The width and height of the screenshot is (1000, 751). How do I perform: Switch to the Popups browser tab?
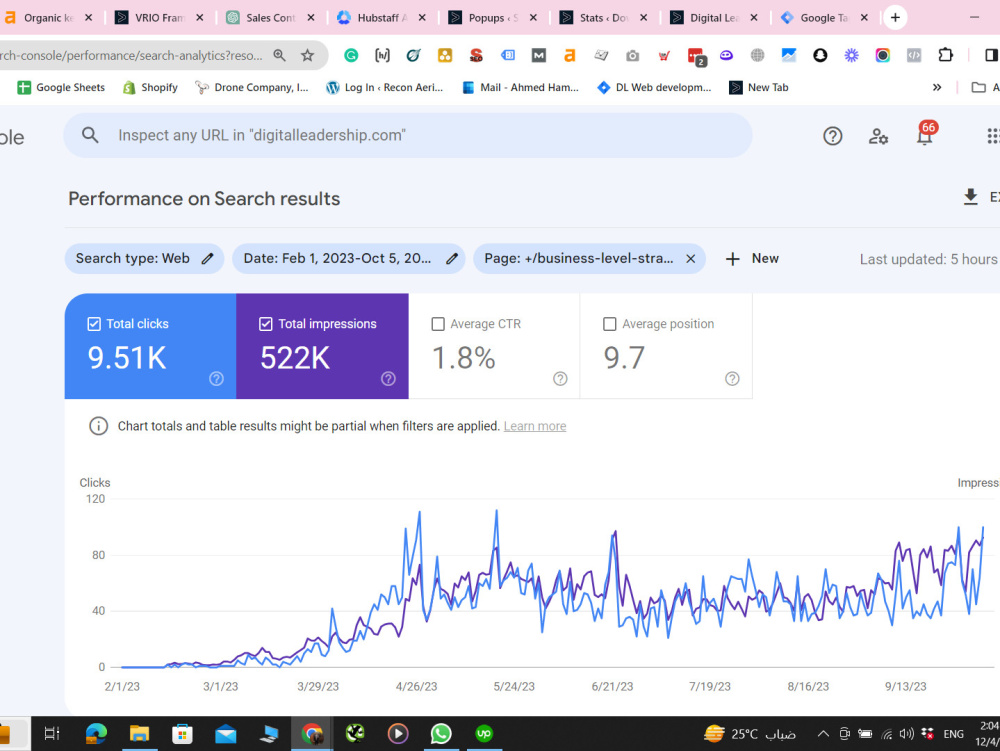492,18
